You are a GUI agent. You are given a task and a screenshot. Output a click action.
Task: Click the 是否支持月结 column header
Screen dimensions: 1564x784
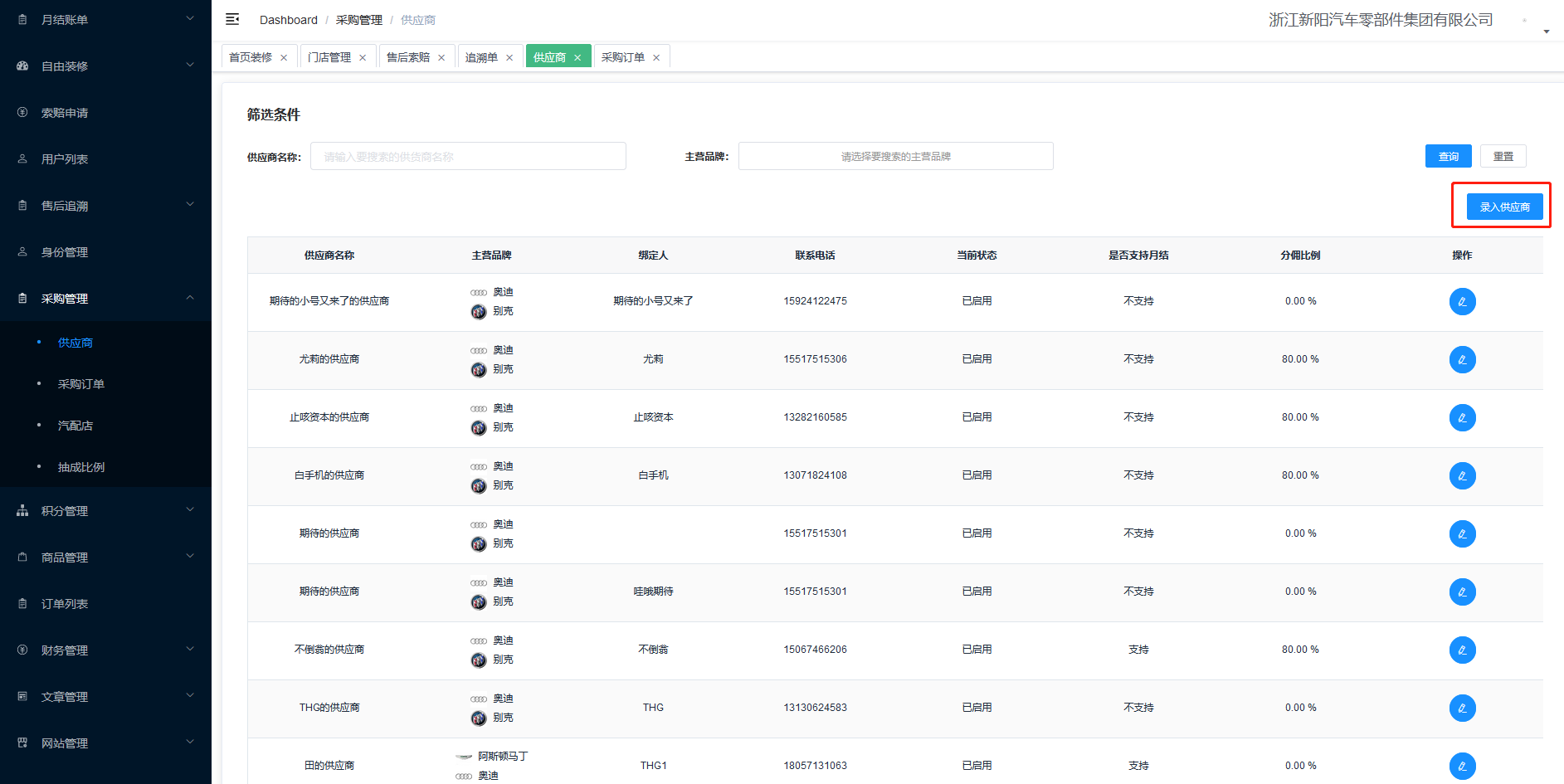click(1138, 256)
